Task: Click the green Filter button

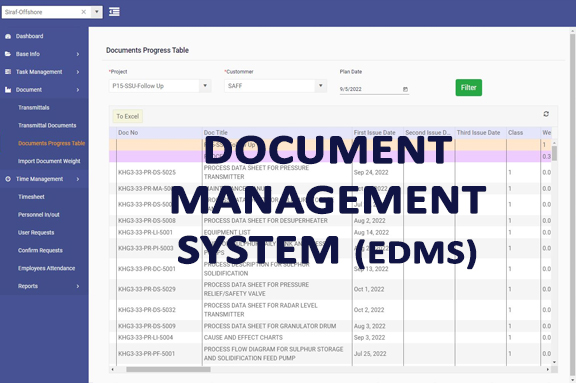Action: 468,87
